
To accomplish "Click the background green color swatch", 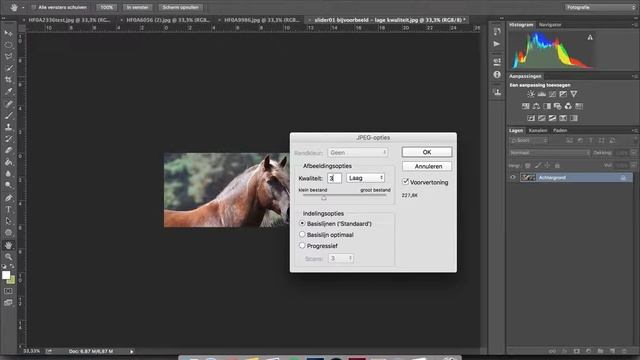I will pyautogui.click(x=12, y=280).
